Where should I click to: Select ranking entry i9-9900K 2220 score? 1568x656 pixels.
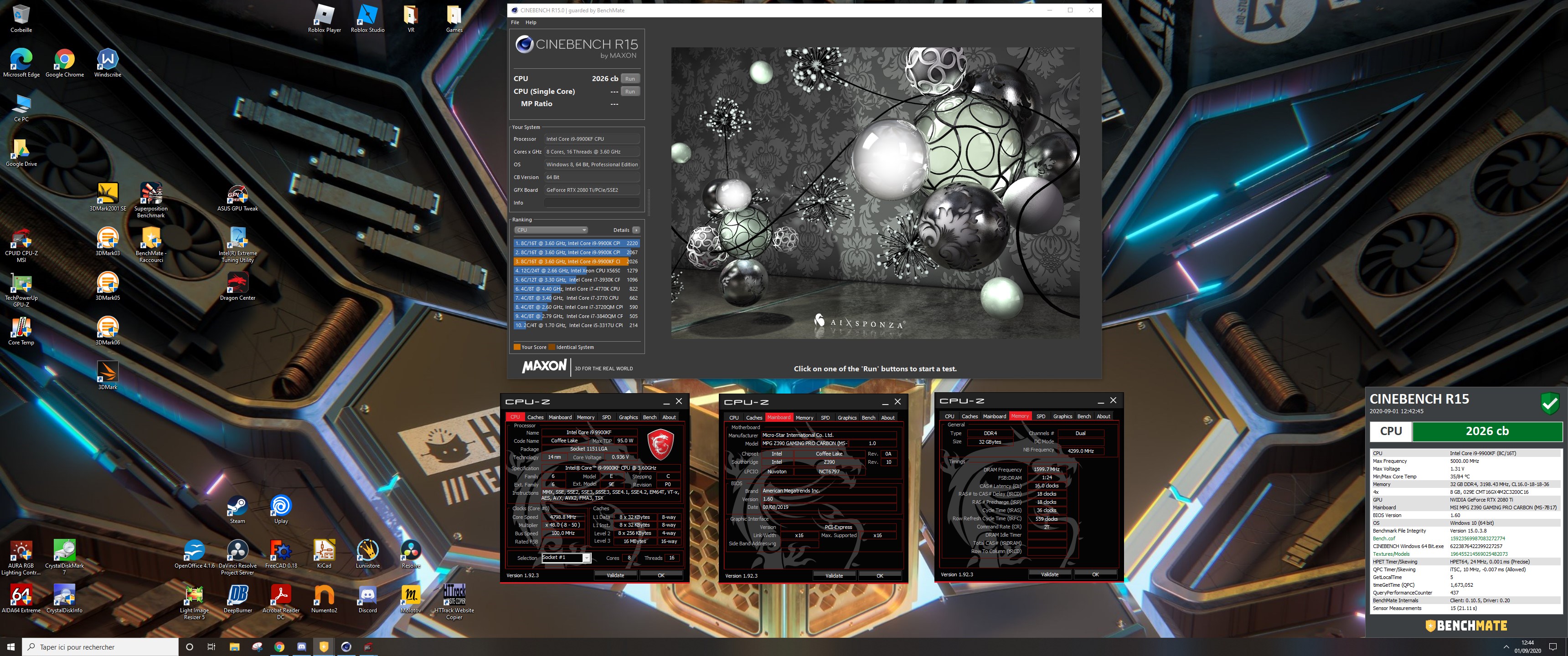click(x=577, y=243)
